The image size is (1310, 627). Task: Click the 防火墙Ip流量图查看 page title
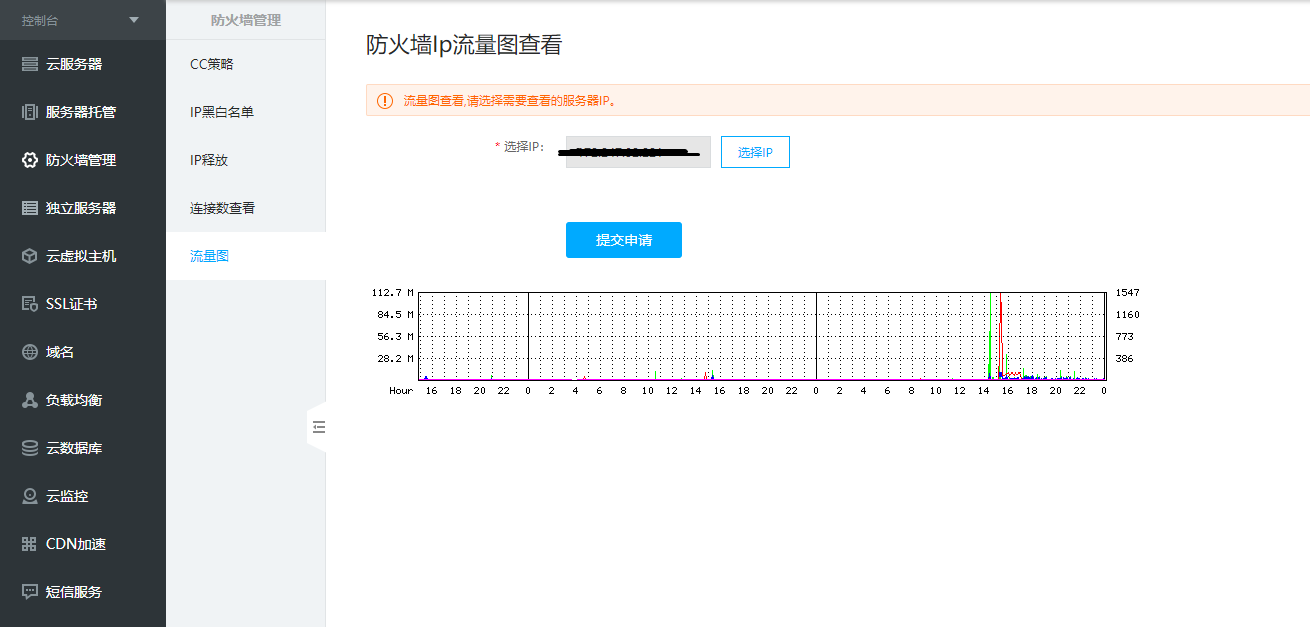[x=464, y=45]
